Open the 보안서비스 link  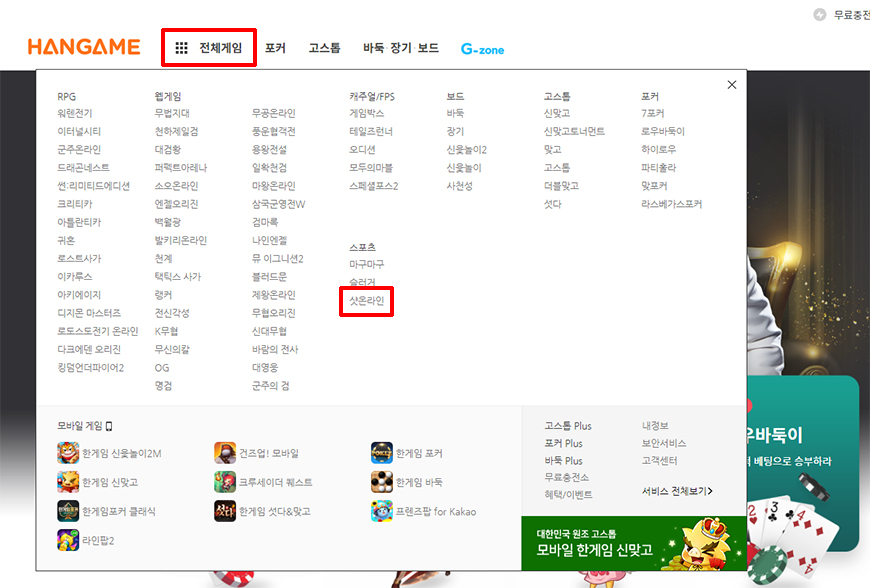[664, 443]
